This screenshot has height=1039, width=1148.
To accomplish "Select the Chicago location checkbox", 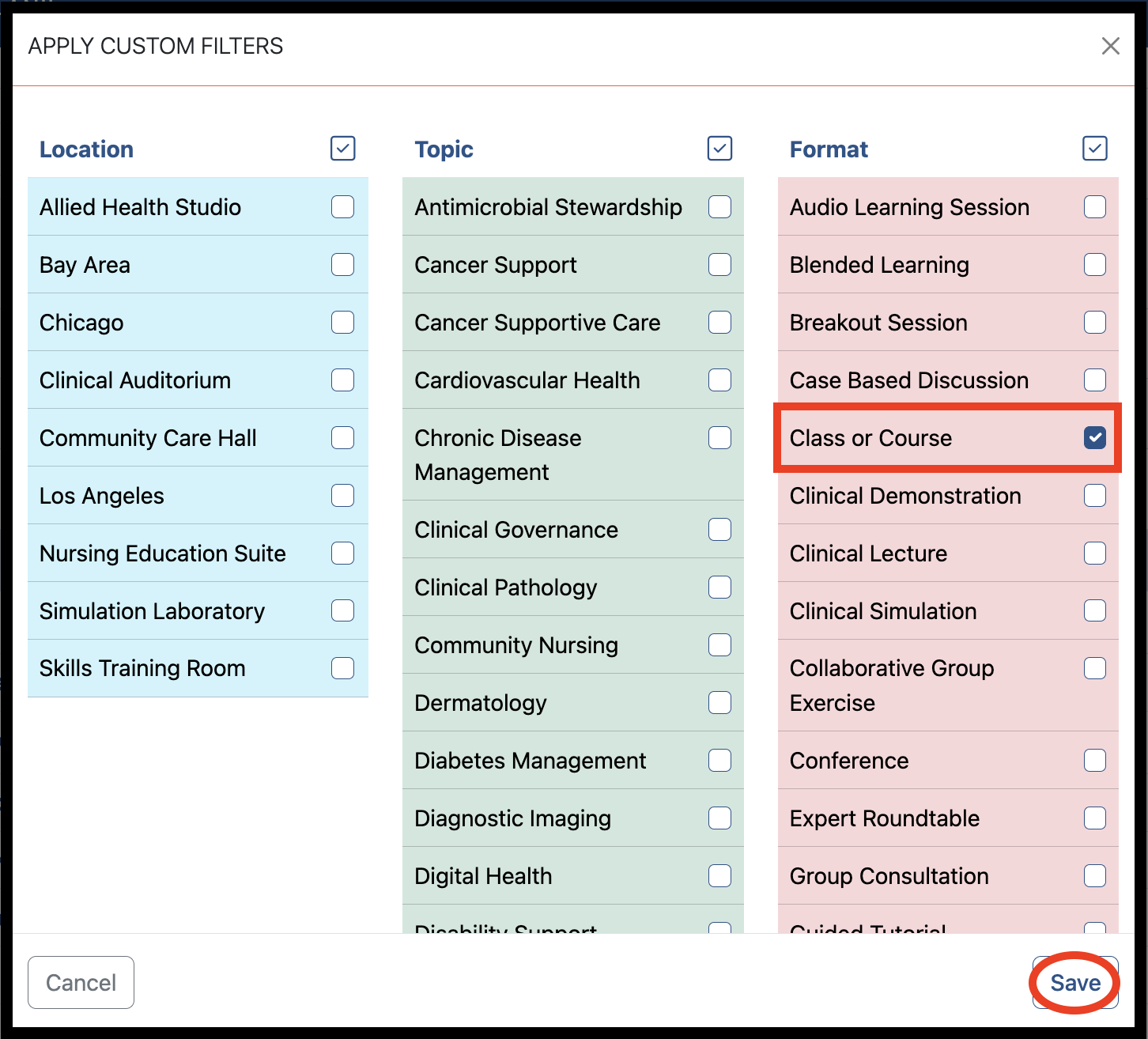I will [343, 323].
